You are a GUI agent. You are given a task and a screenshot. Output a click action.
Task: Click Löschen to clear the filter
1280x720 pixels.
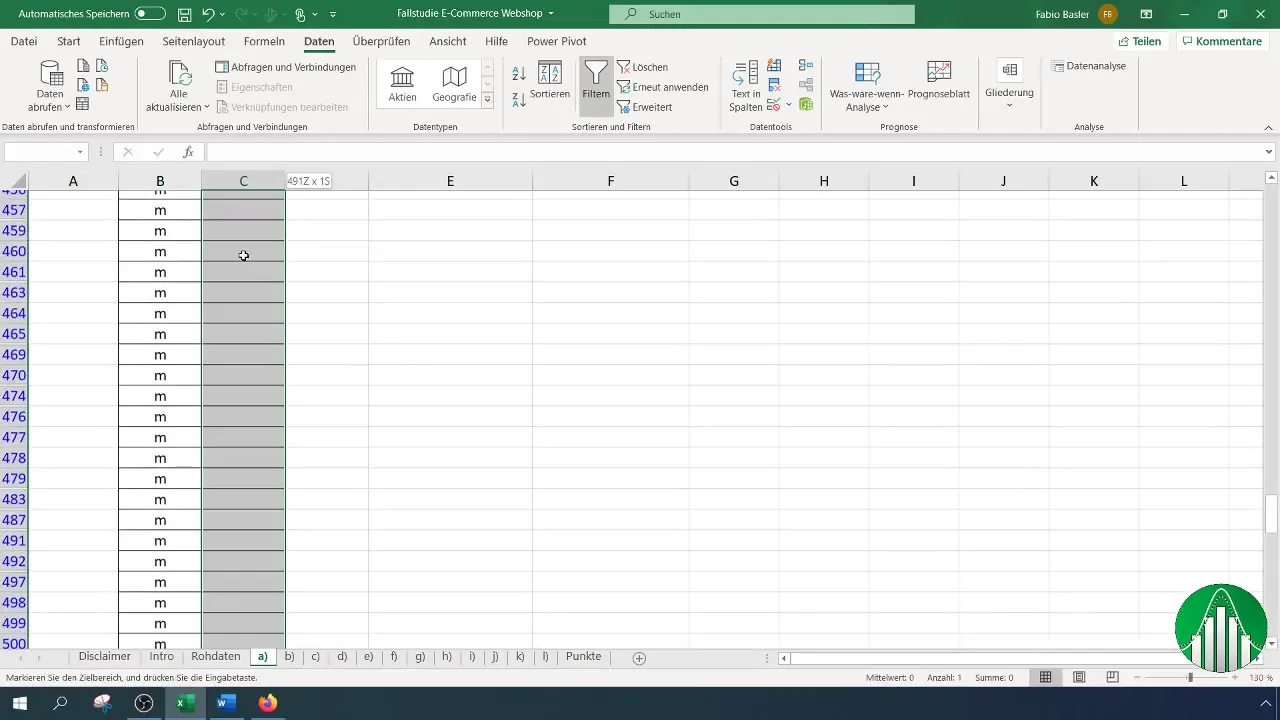[x=643, y=67]
